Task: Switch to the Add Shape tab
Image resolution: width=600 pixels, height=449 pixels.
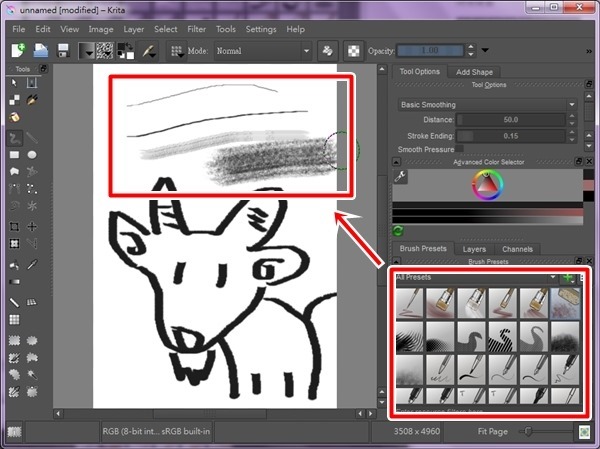Action: [x=475, y=72]
